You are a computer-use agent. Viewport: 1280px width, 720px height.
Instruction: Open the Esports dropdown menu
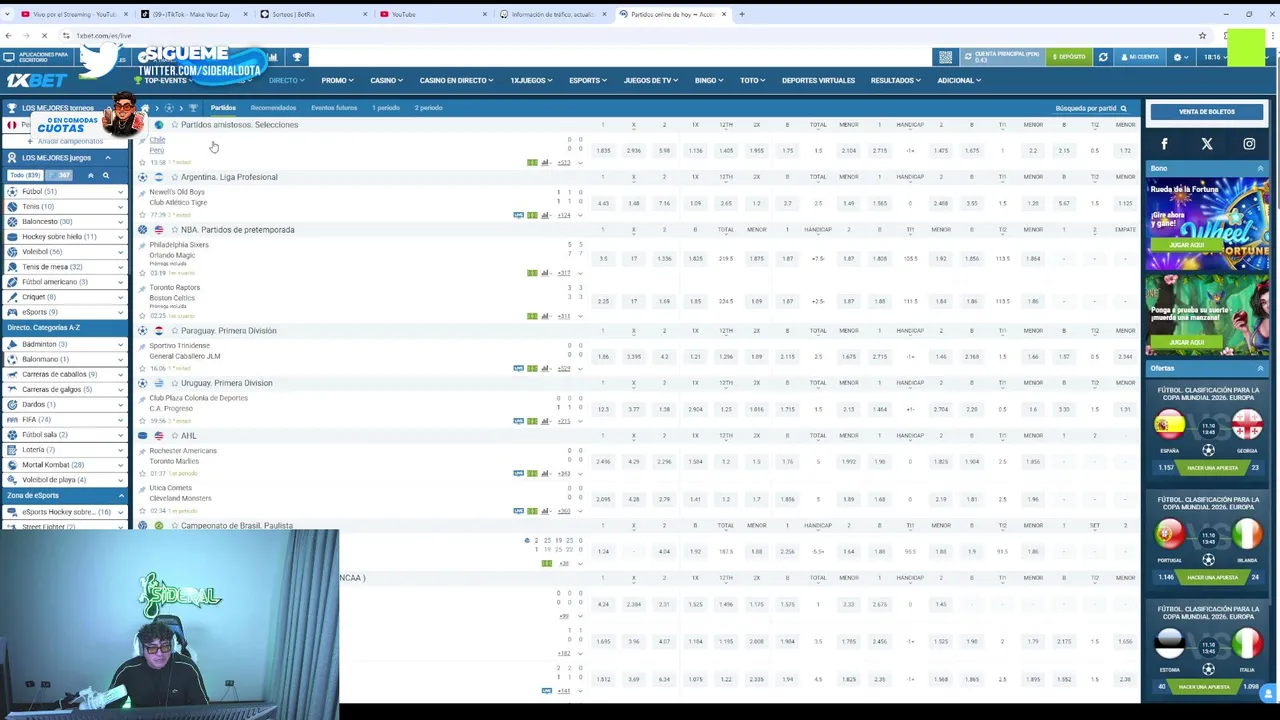(x=588, y=80)
